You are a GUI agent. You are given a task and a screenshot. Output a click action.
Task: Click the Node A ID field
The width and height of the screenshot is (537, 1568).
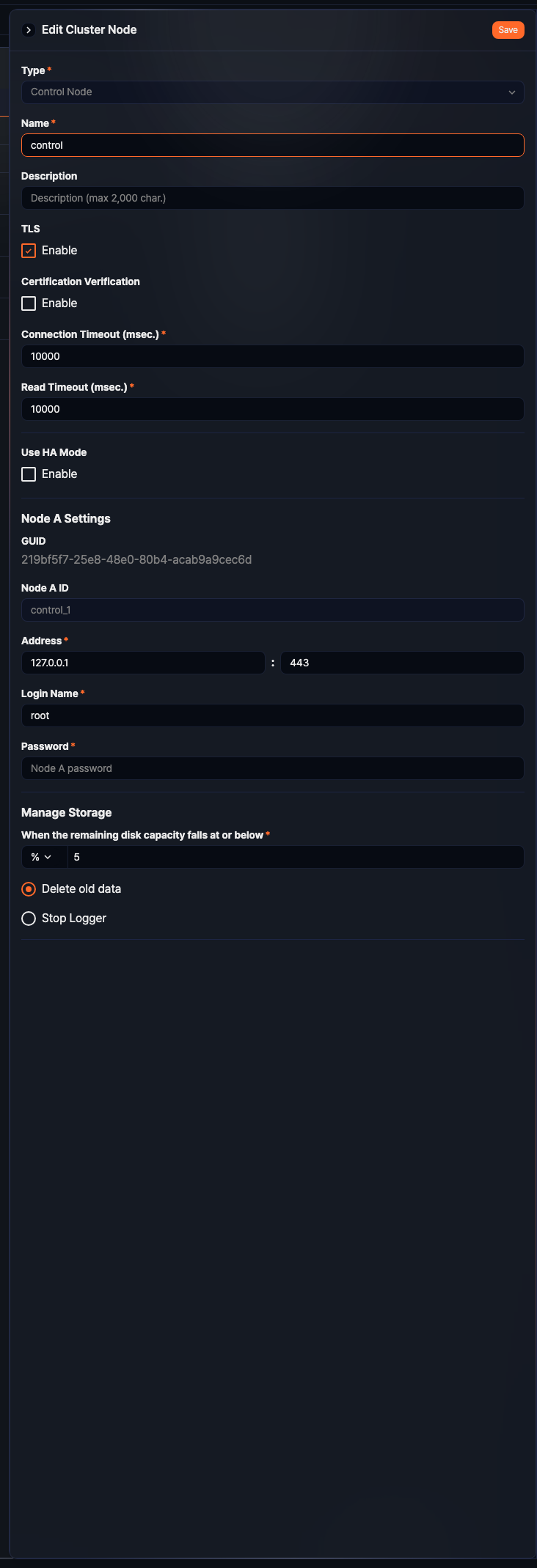[272, 609]
